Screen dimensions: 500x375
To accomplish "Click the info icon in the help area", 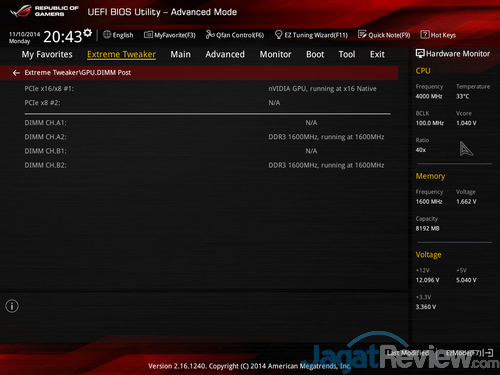I will (x=12, y=306).
